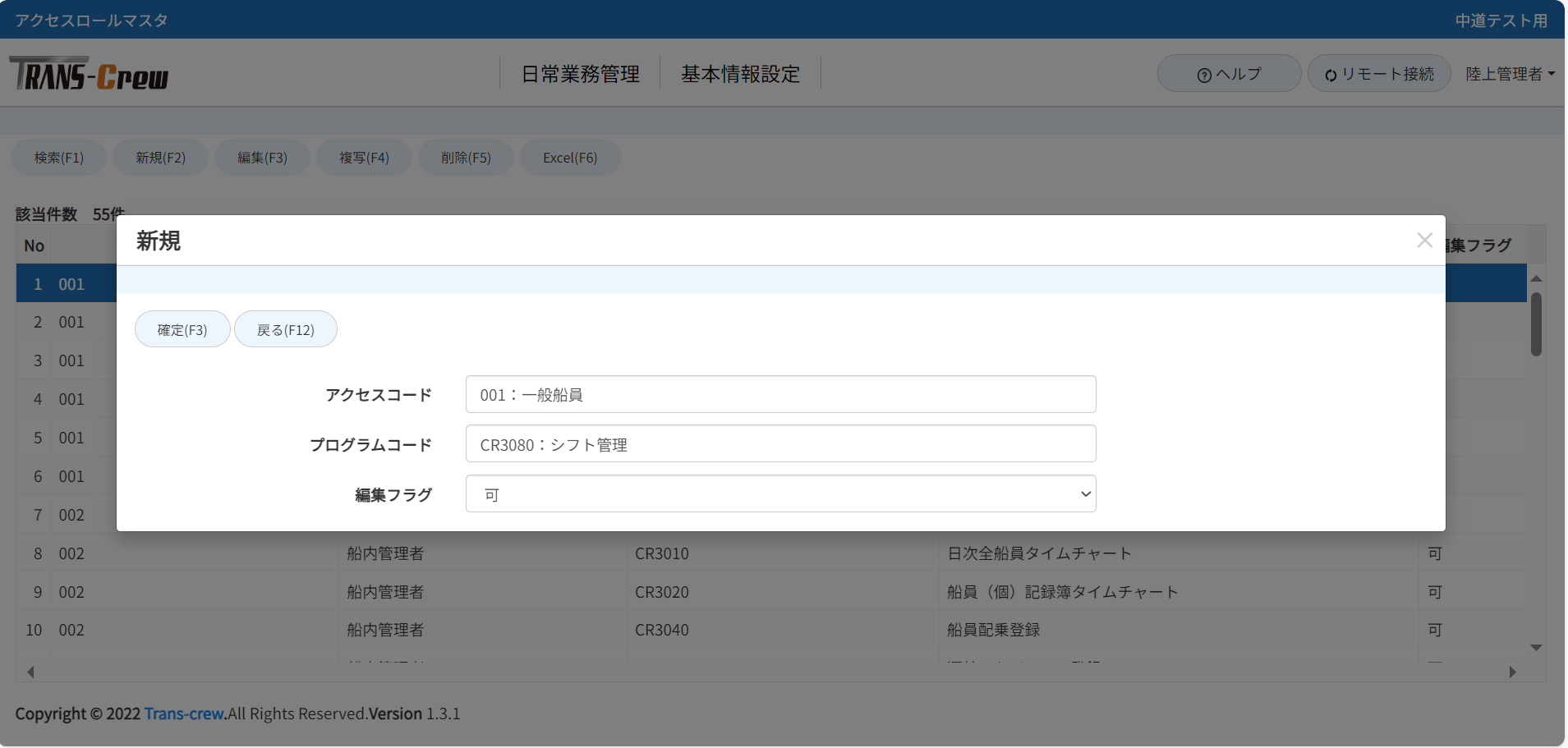Click the Excel(F6) export button

click(570, 158)
